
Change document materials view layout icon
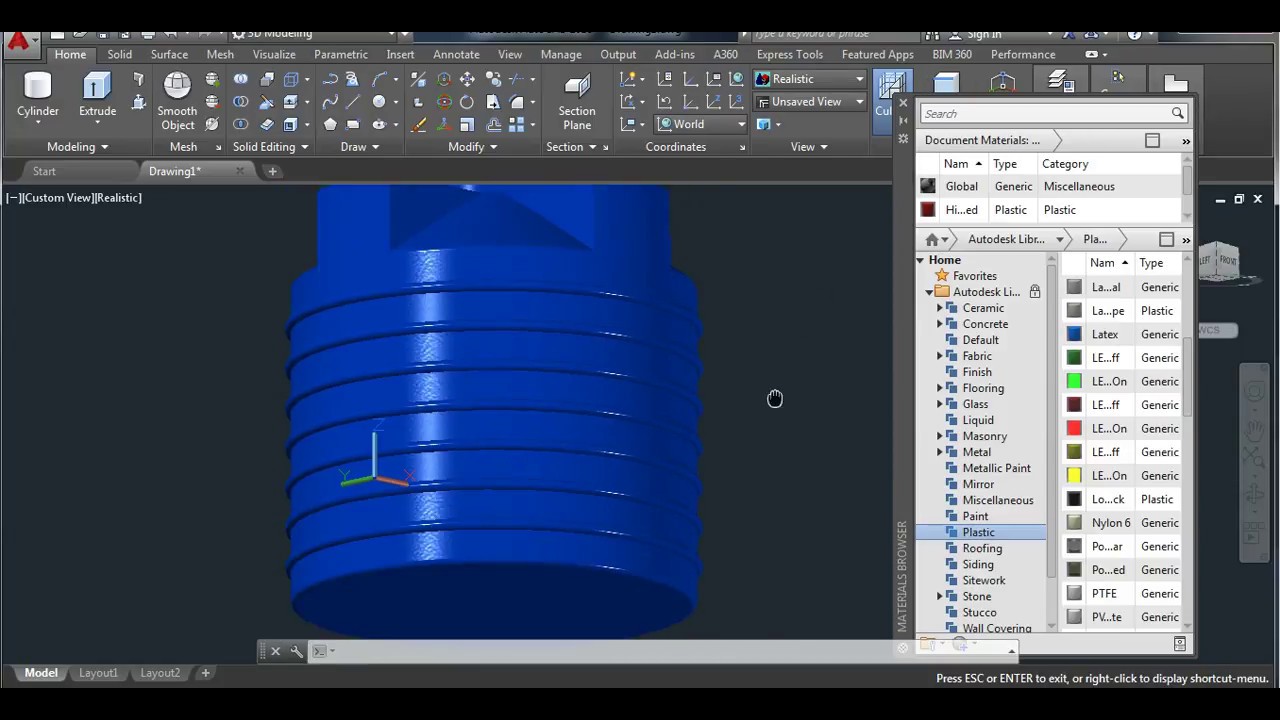pos(1152,140)
